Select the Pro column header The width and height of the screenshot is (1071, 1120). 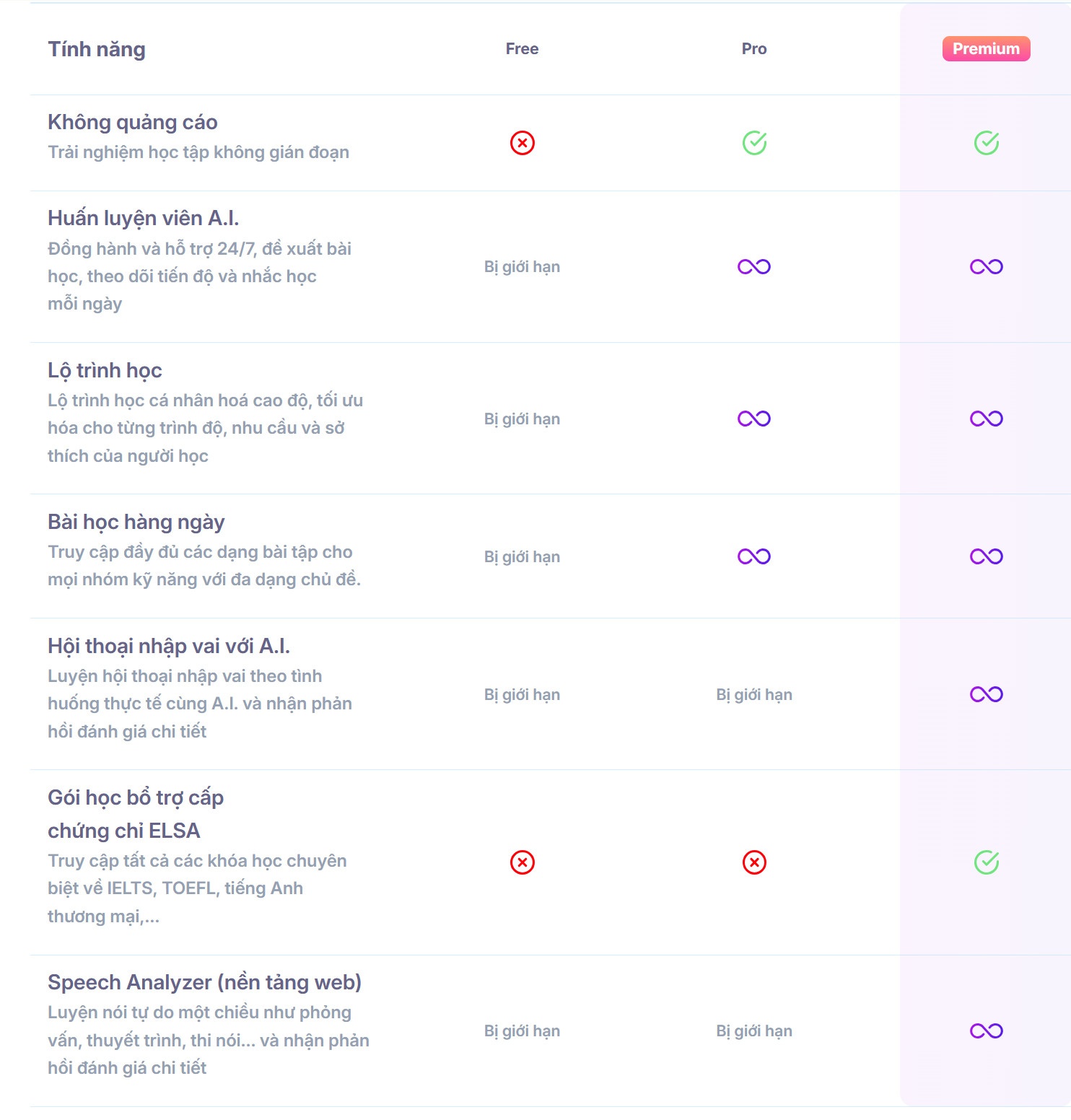(754, 49)
